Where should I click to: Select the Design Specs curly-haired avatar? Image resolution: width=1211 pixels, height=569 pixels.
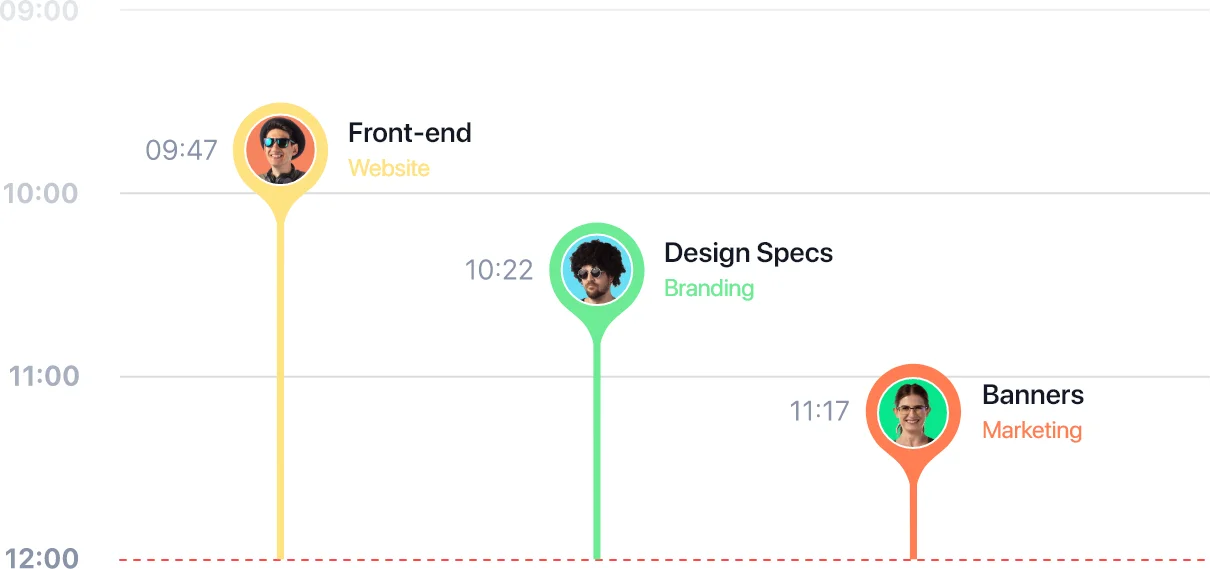point(597,270)
